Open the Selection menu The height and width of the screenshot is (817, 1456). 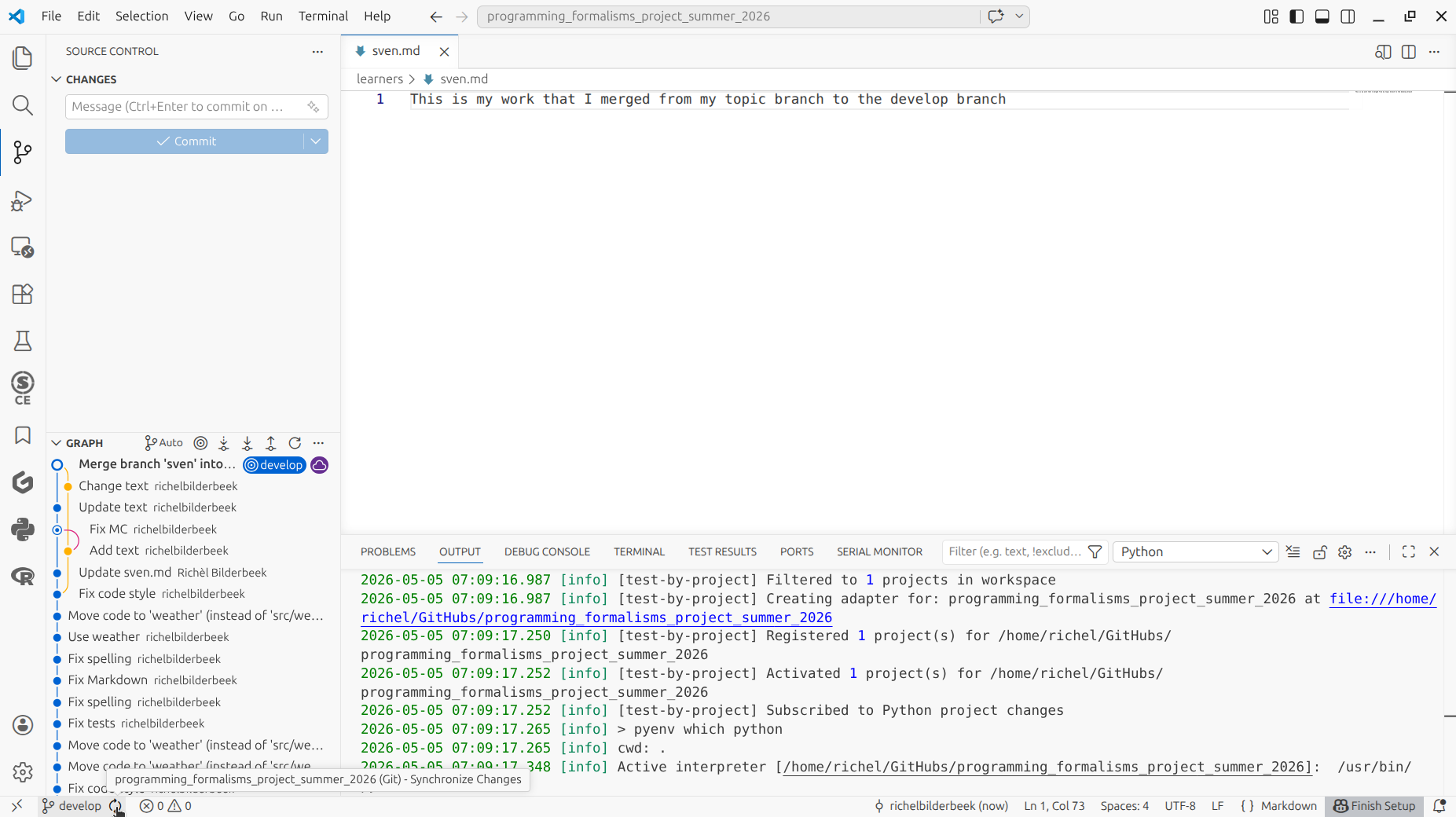coord(141,16)
